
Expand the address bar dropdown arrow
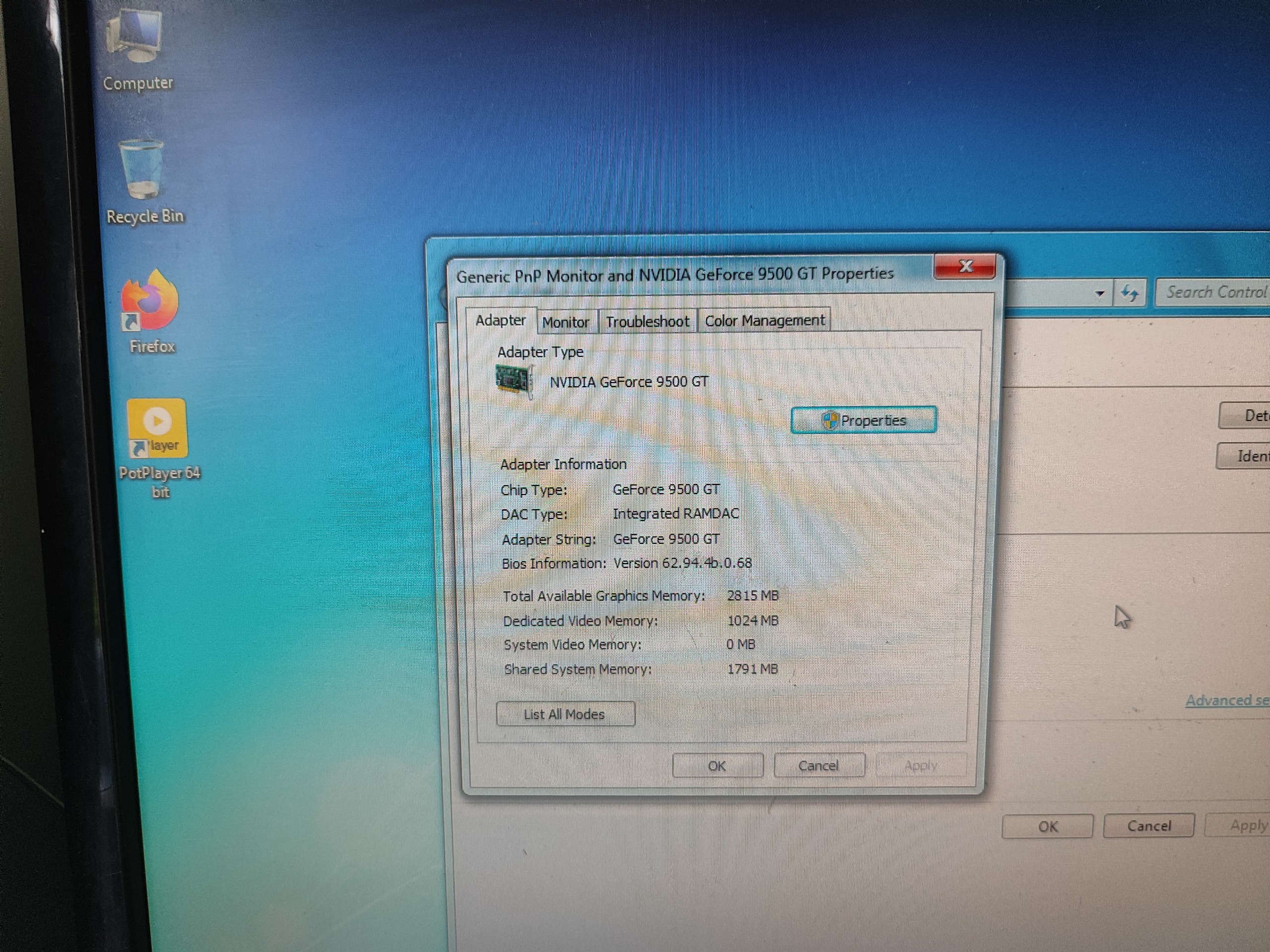pyautogui.click(x=1099, y=294)
